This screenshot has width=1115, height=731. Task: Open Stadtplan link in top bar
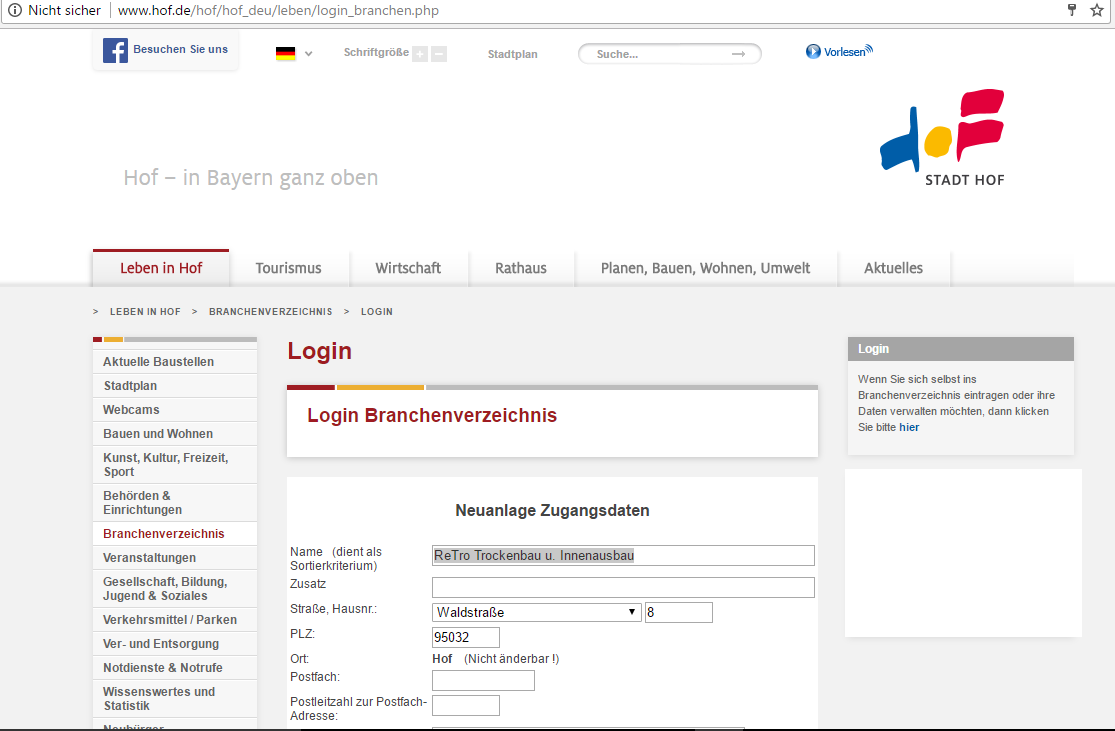pos(513,54)
